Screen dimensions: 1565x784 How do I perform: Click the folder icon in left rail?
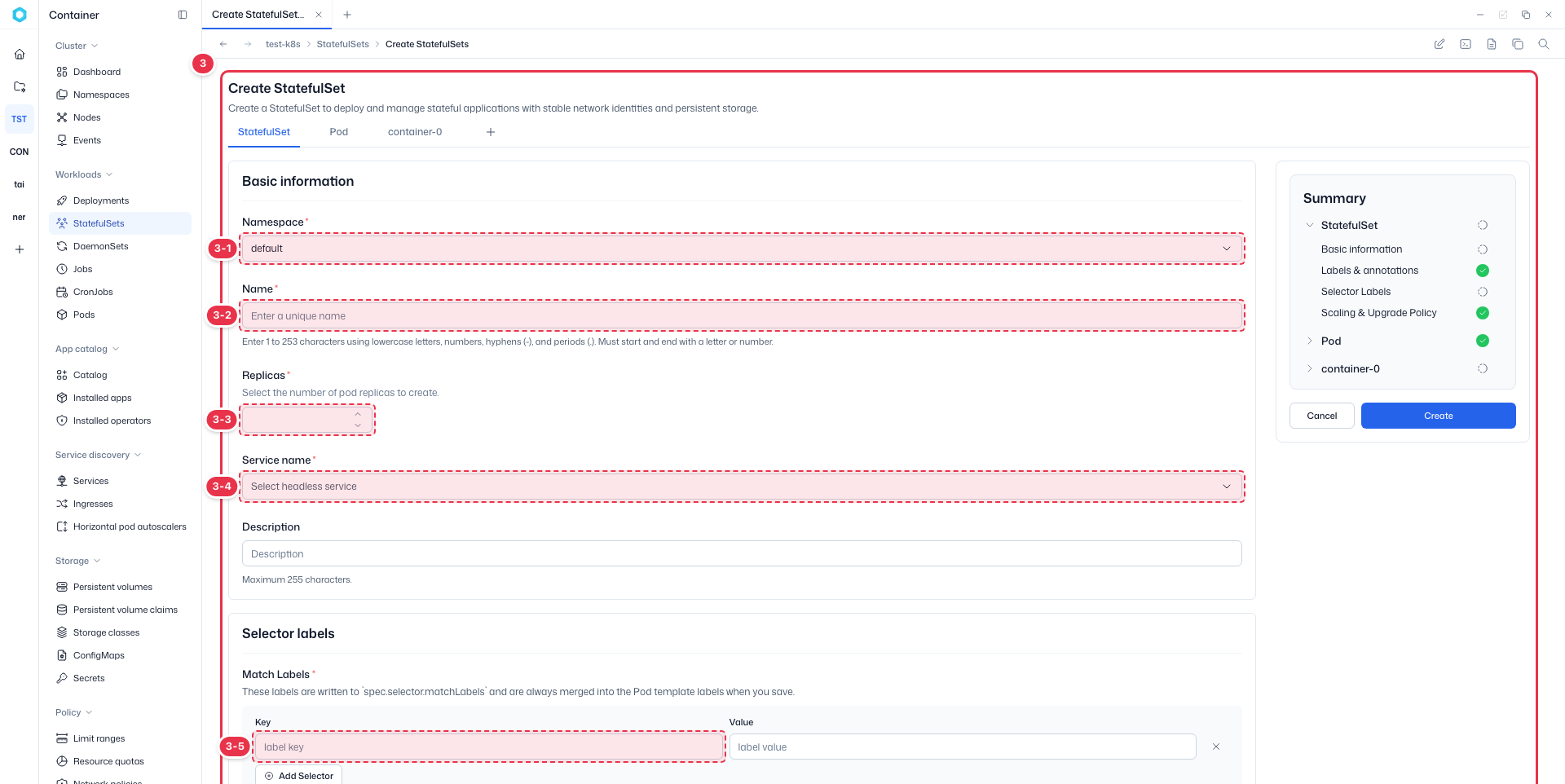point(20,86)
